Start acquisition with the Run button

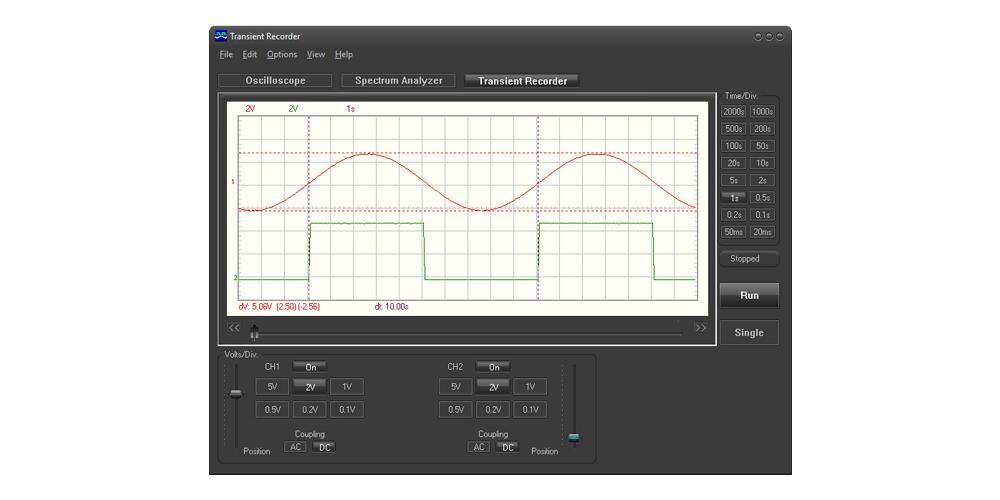749,296
